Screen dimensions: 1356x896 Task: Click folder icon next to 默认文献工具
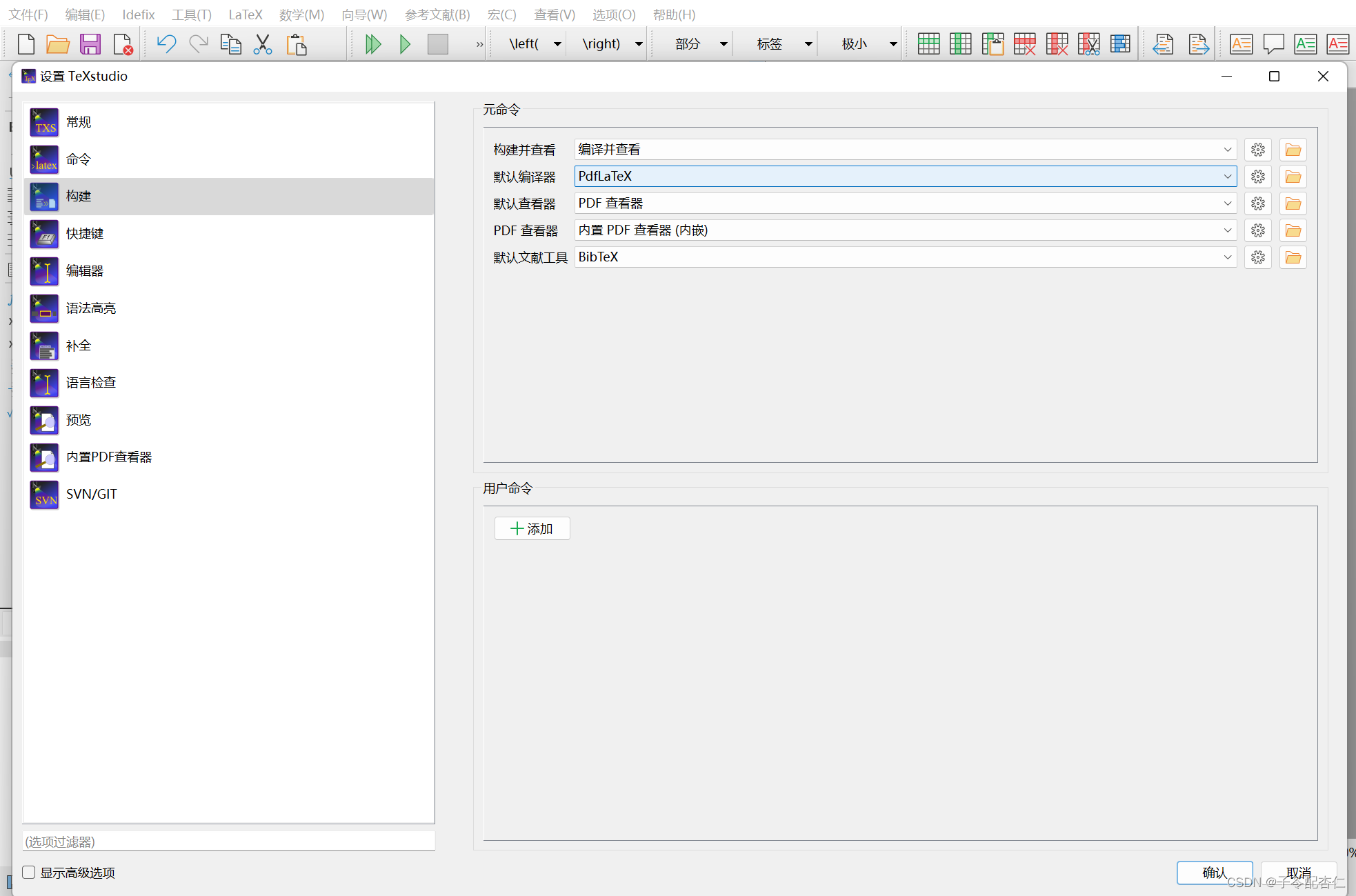tap(1293, 257)
